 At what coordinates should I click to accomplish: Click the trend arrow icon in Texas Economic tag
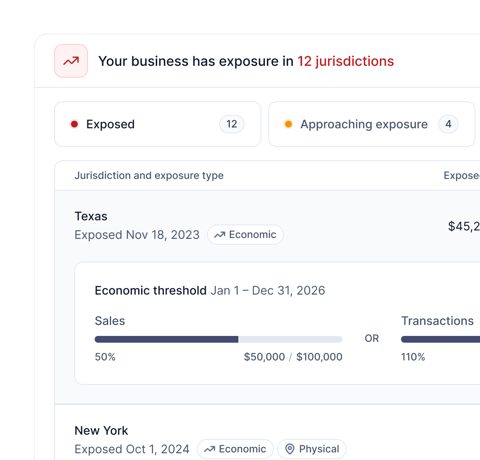pyautogui.click(x=220, y=235)
